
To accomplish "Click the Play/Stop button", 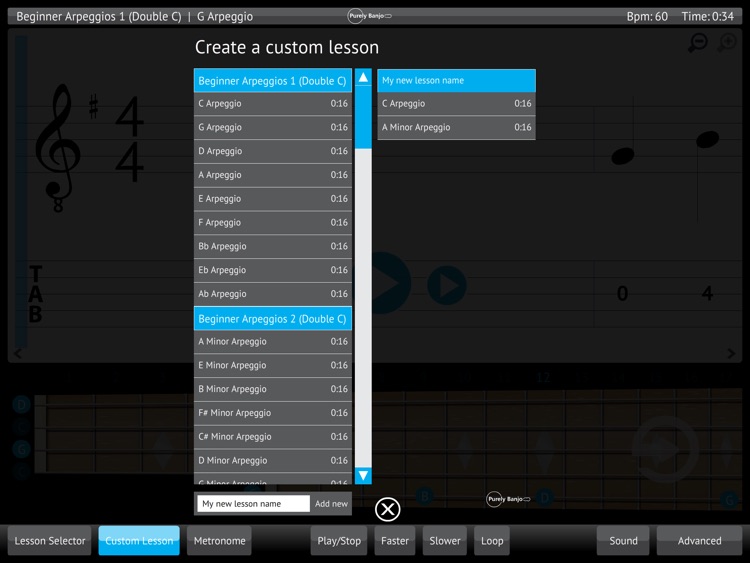I will [339, 541].
